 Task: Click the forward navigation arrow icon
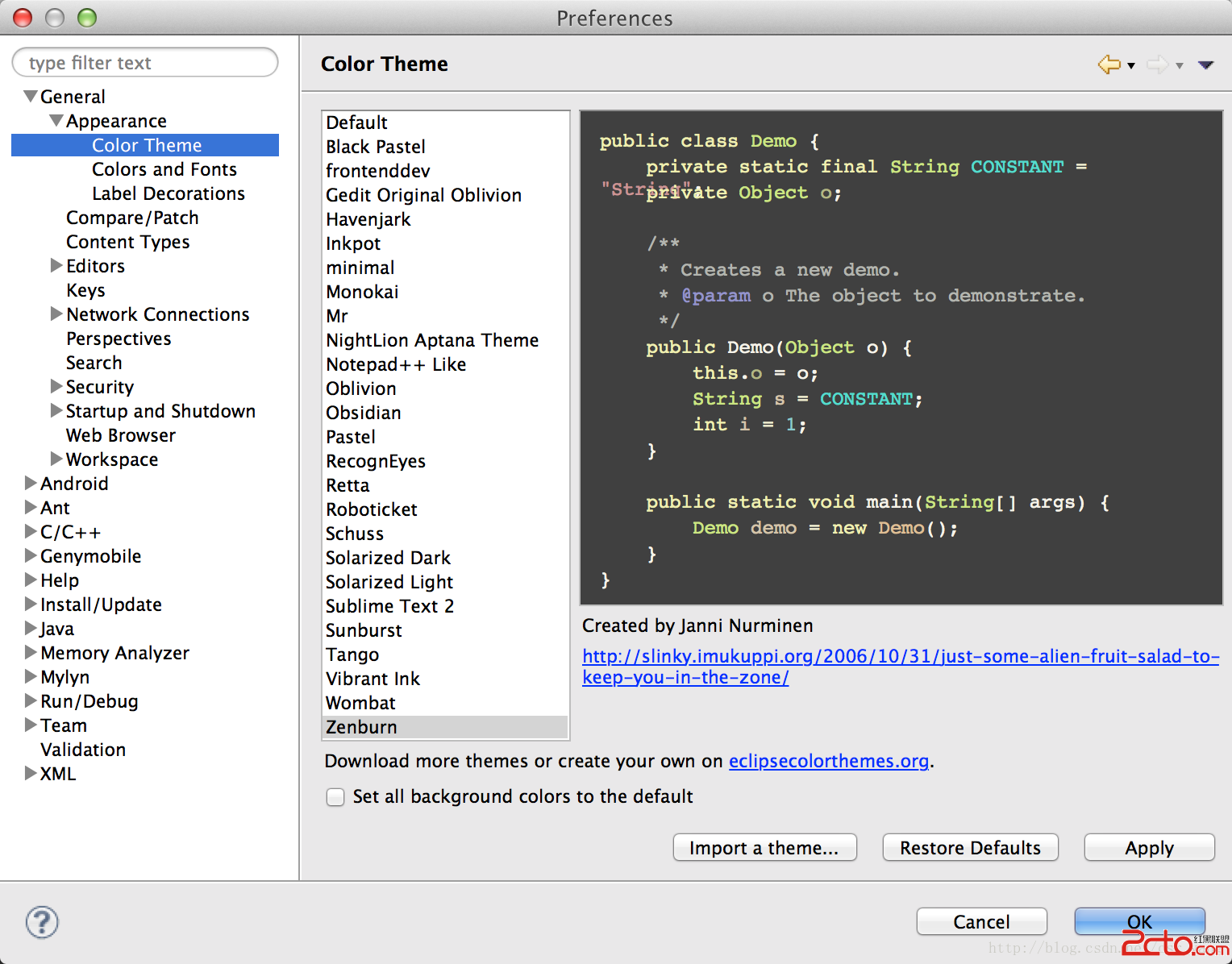[x=1157, y=64]
